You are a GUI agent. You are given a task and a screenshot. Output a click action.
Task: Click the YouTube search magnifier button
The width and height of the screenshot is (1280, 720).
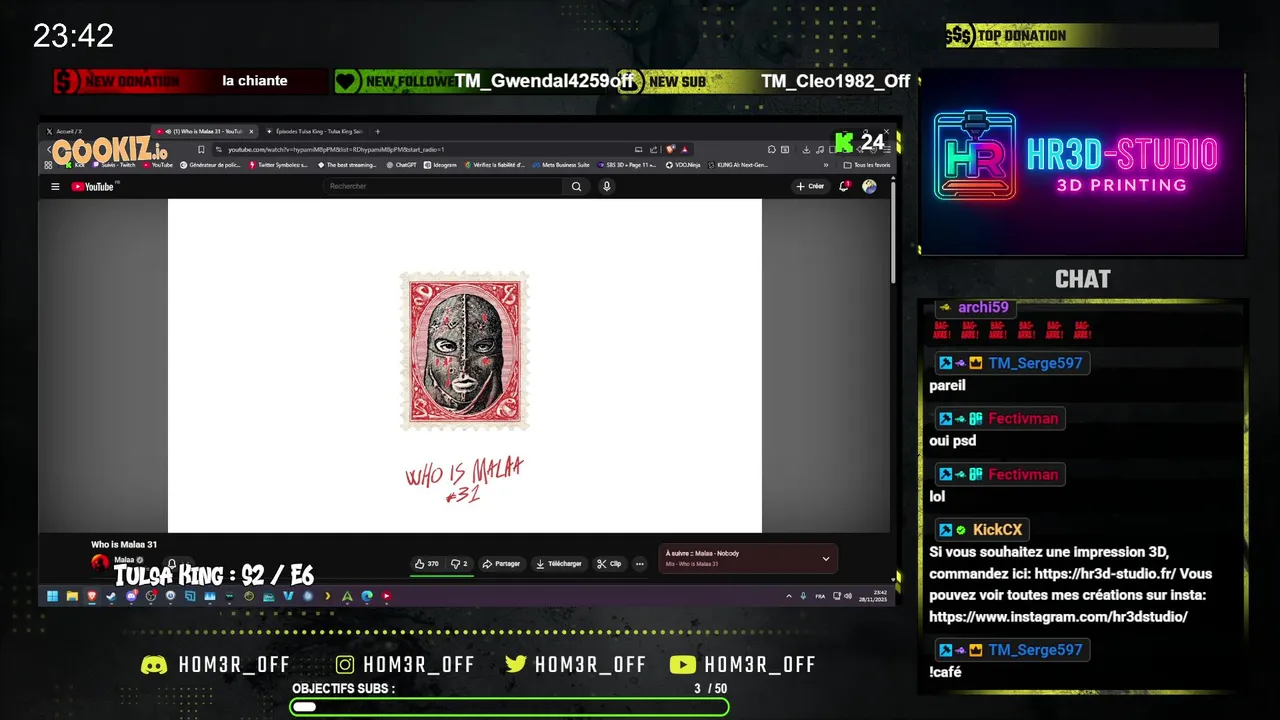point(576,187)
